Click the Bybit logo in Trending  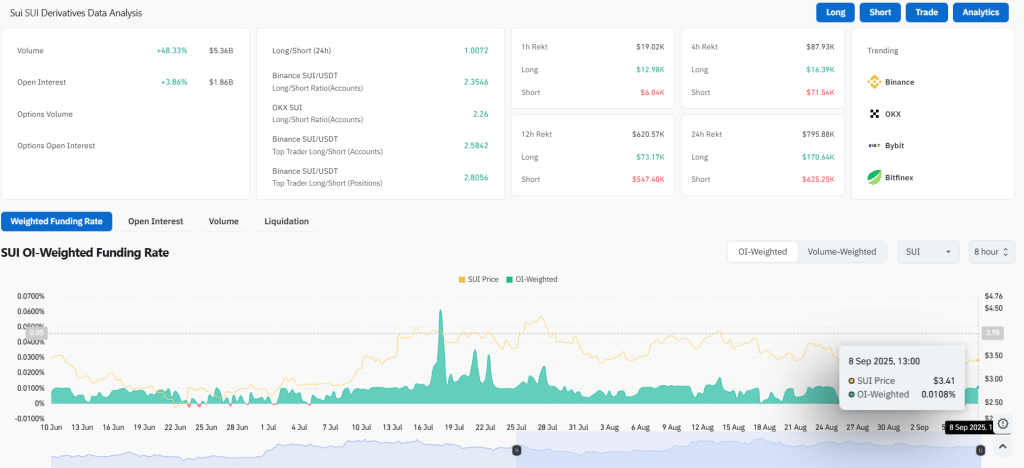point(873,146)
